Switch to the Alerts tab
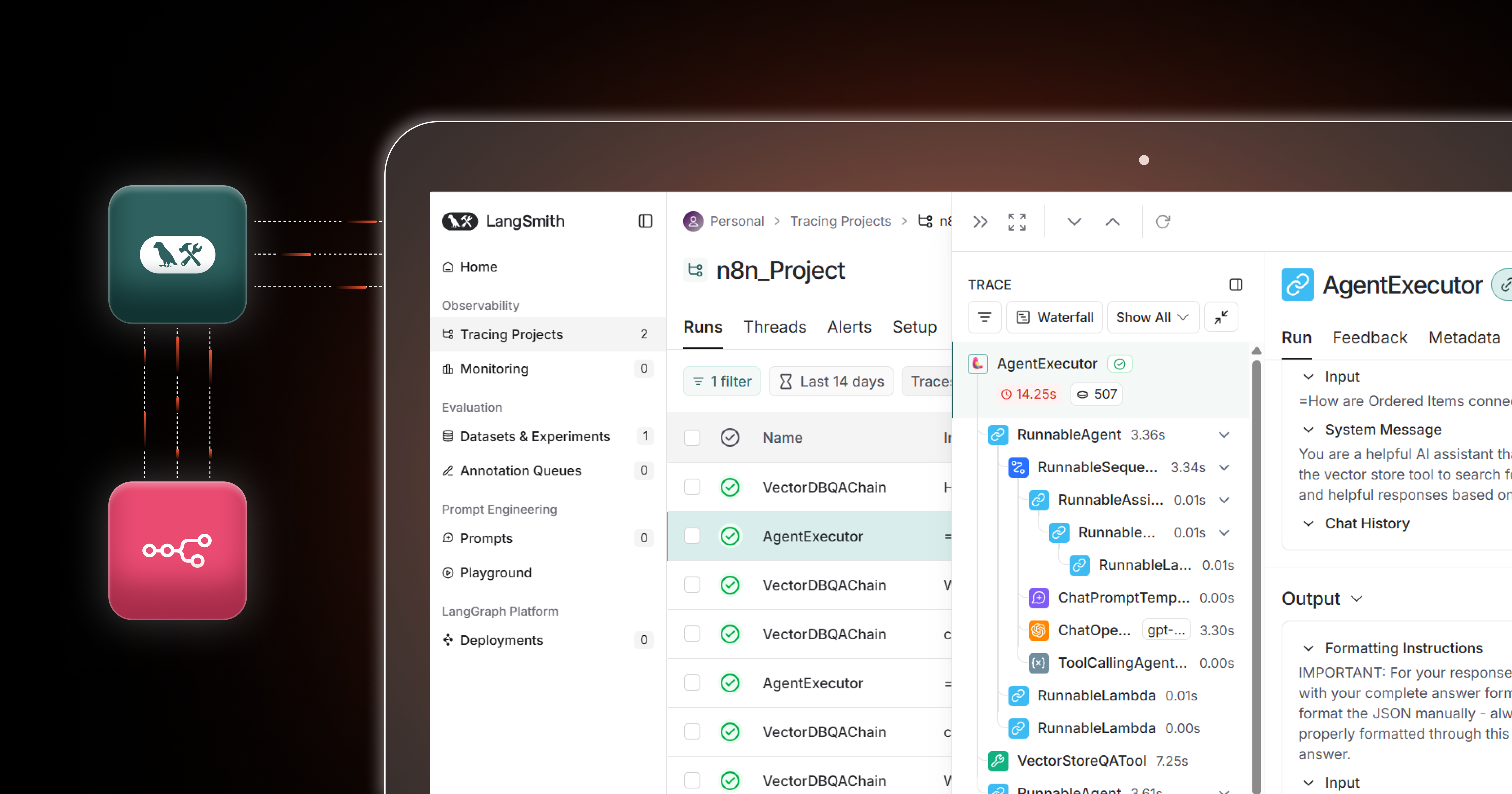The width and height of the screenshot is (1512, 794). pos(849,327)
